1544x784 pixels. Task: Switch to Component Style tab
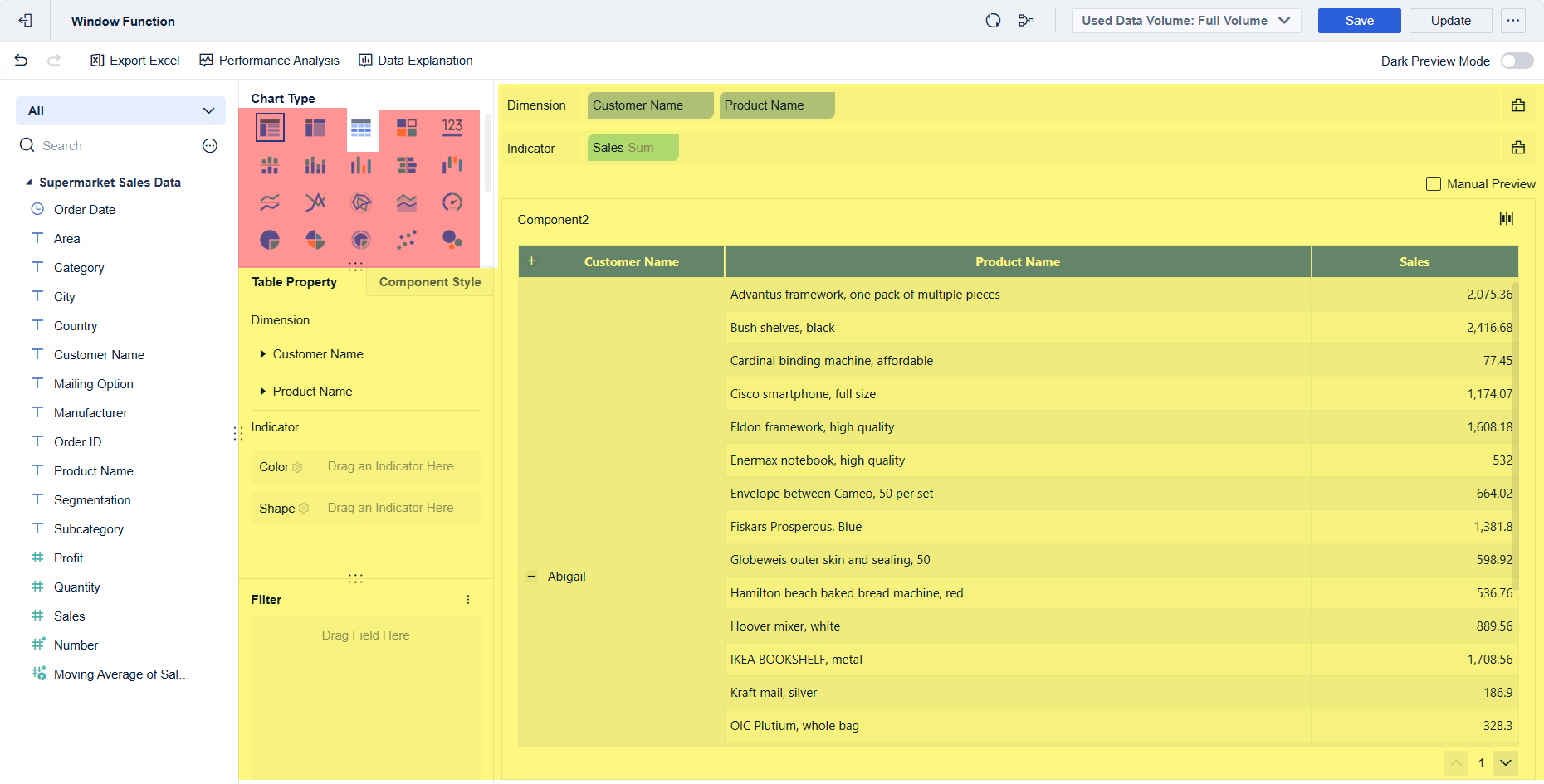click(430, 282)
